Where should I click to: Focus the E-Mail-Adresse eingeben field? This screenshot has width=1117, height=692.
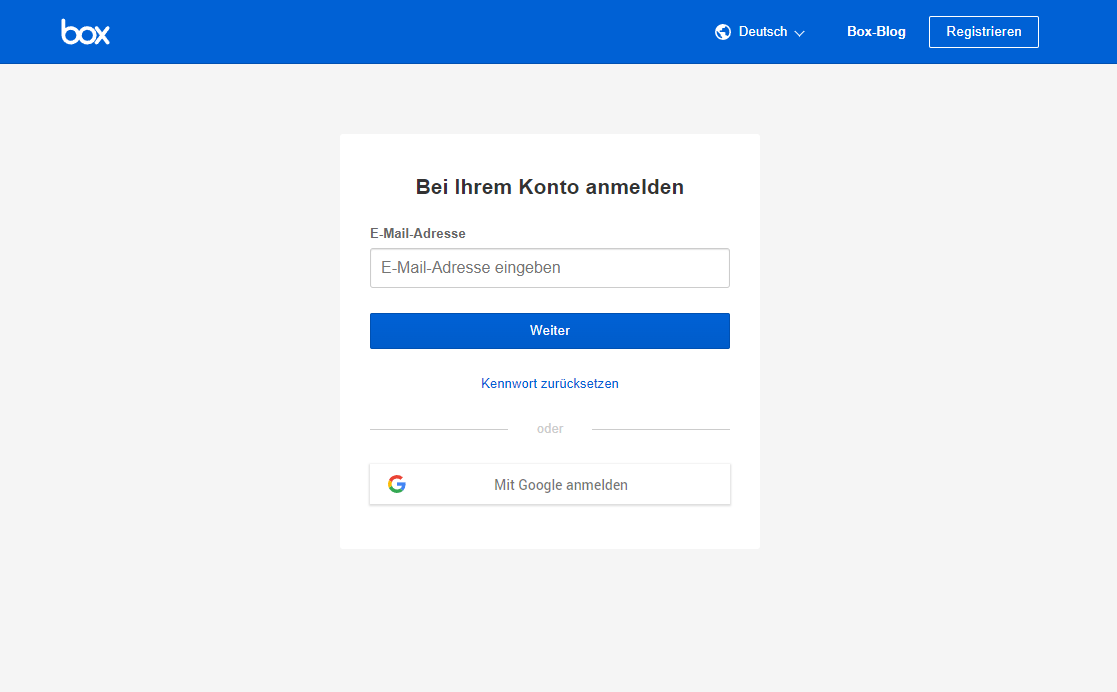click(x=550, y=268)
